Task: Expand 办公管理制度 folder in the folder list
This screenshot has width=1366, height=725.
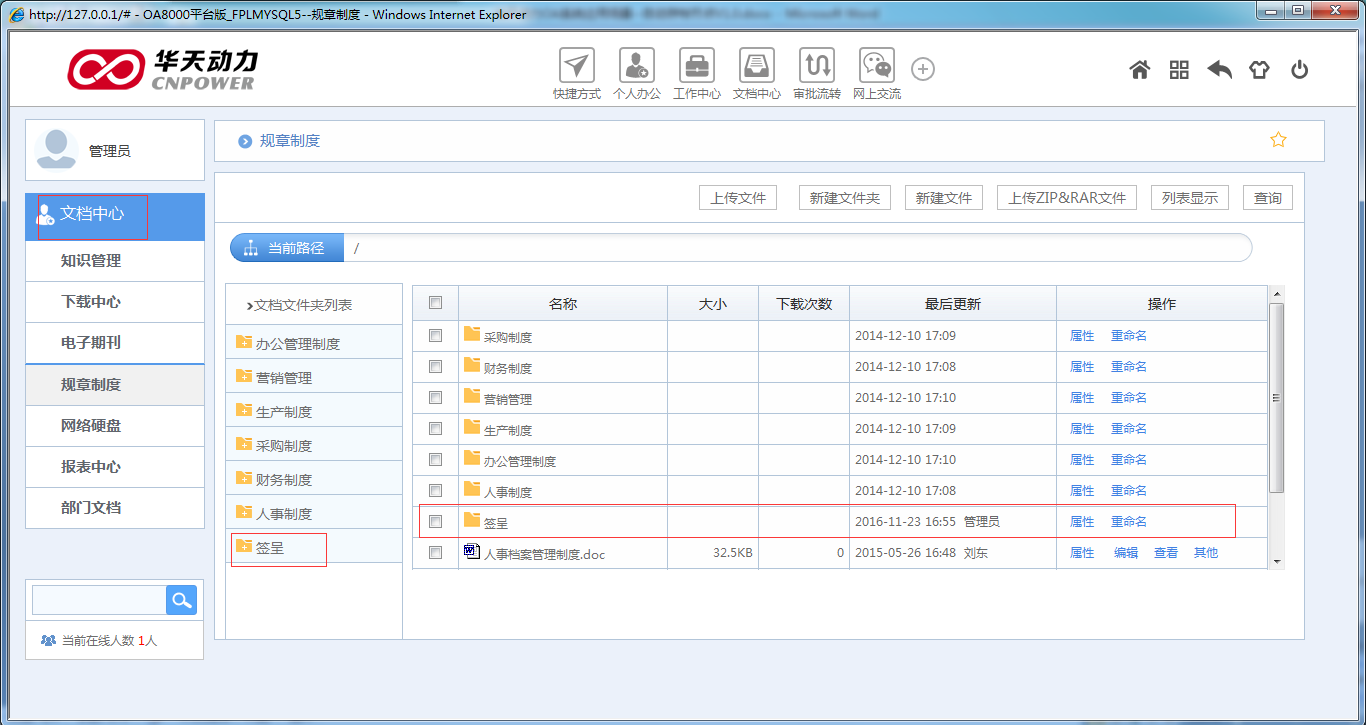Action: click(x=297, y=343)
